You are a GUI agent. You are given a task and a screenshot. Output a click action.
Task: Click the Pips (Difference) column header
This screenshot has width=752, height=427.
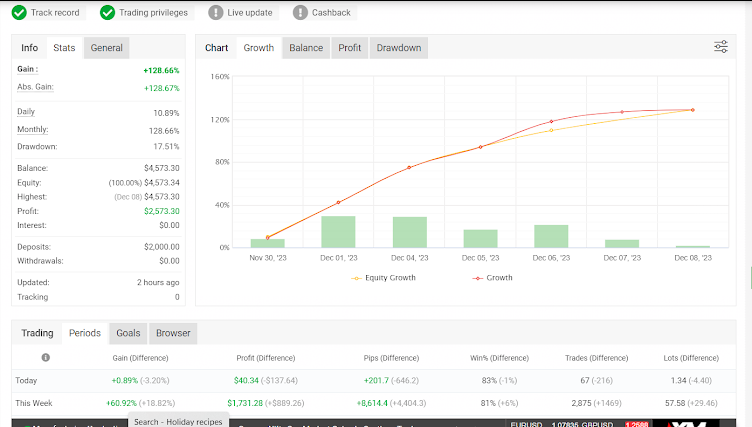391,358
